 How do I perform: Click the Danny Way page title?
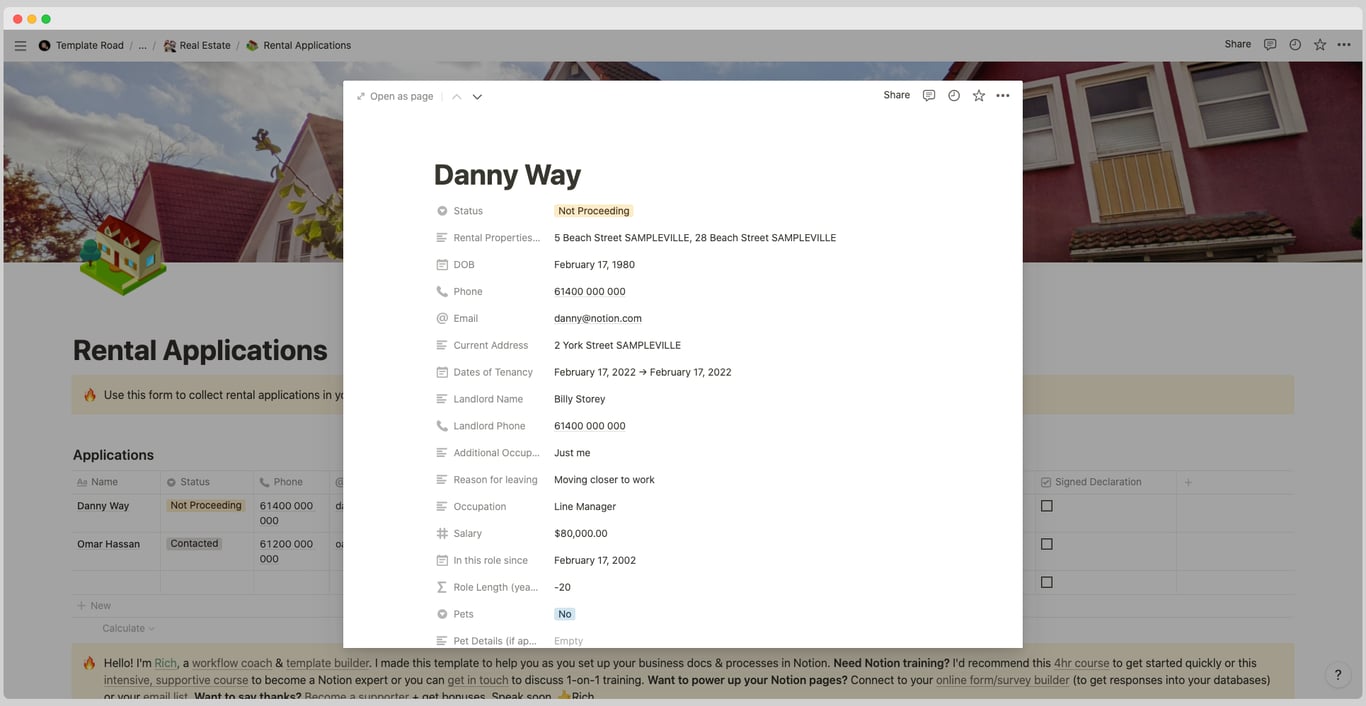(x=507, y=175)
